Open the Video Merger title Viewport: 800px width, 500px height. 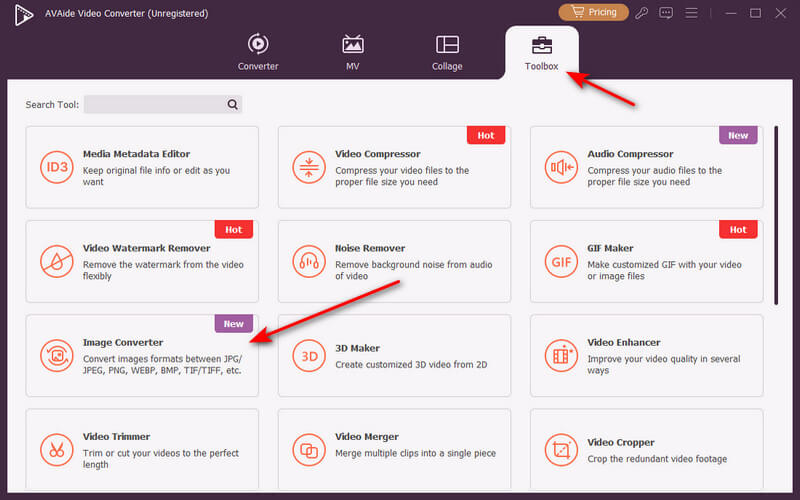coord(367,436)
